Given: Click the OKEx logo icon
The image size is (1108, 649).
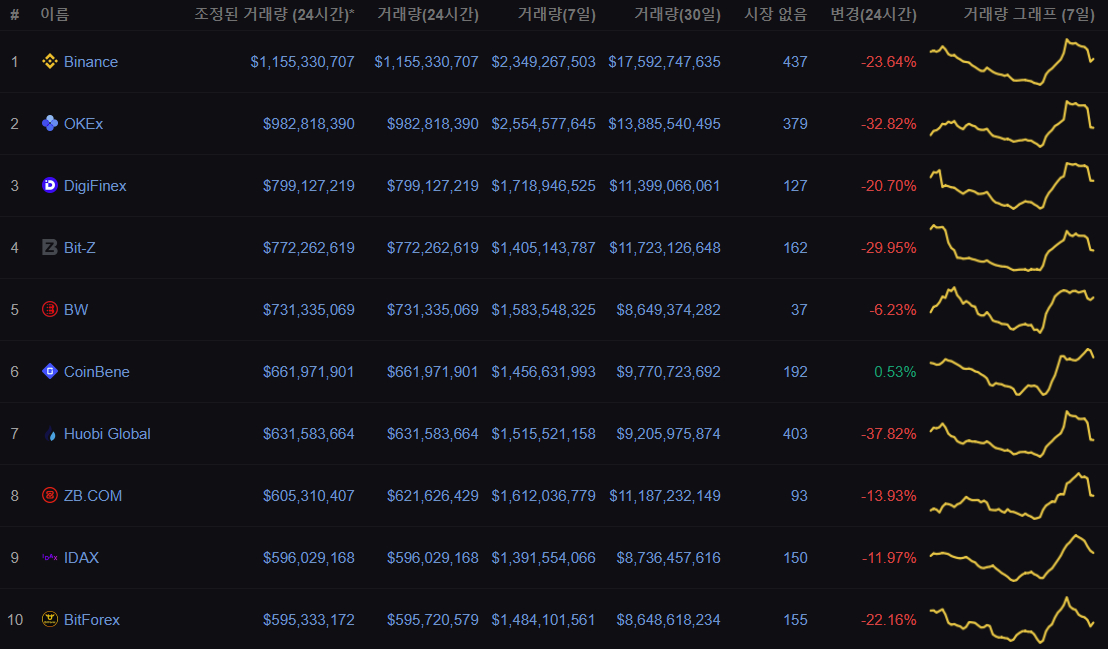Looking at the screenshot, I should pos(49,123).
